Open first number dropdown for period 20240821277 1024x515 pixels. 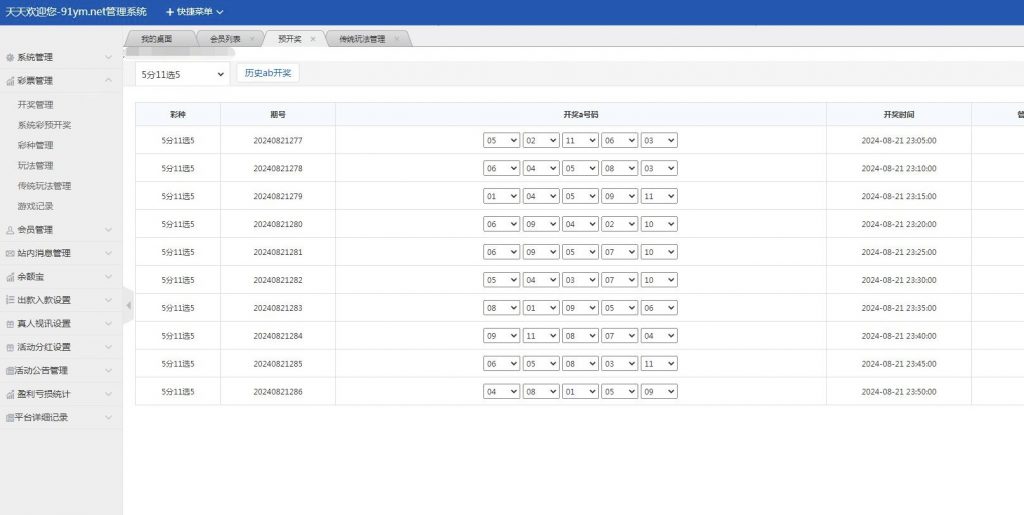[x=501, y=141]
